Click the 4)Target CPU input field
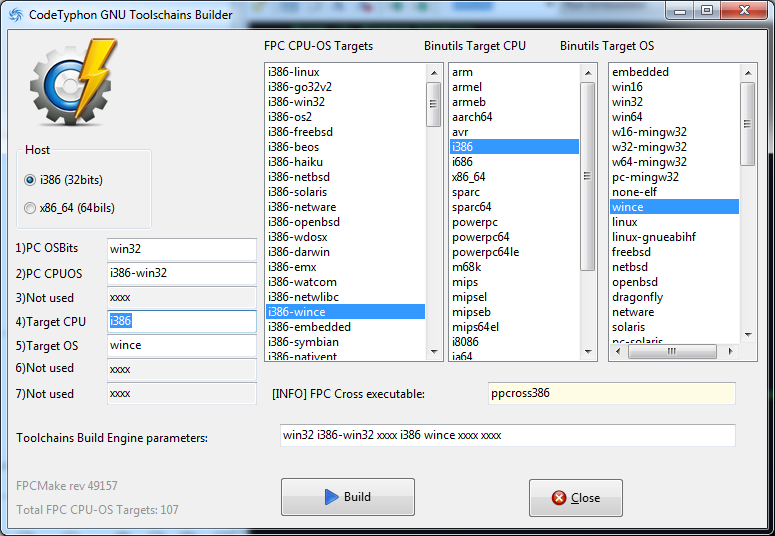775x536 pixels. coord(181,321)
